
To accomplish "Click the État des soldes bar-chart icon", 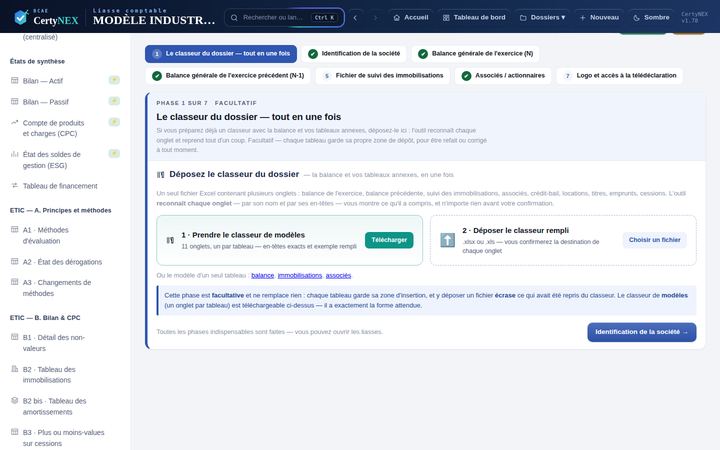I will point(15,154).
